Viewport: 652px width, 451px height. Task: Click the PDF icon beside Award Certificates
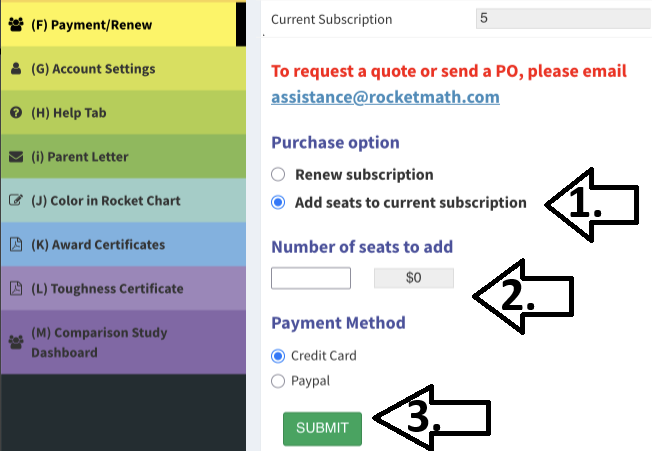click(x=15, y=245)
